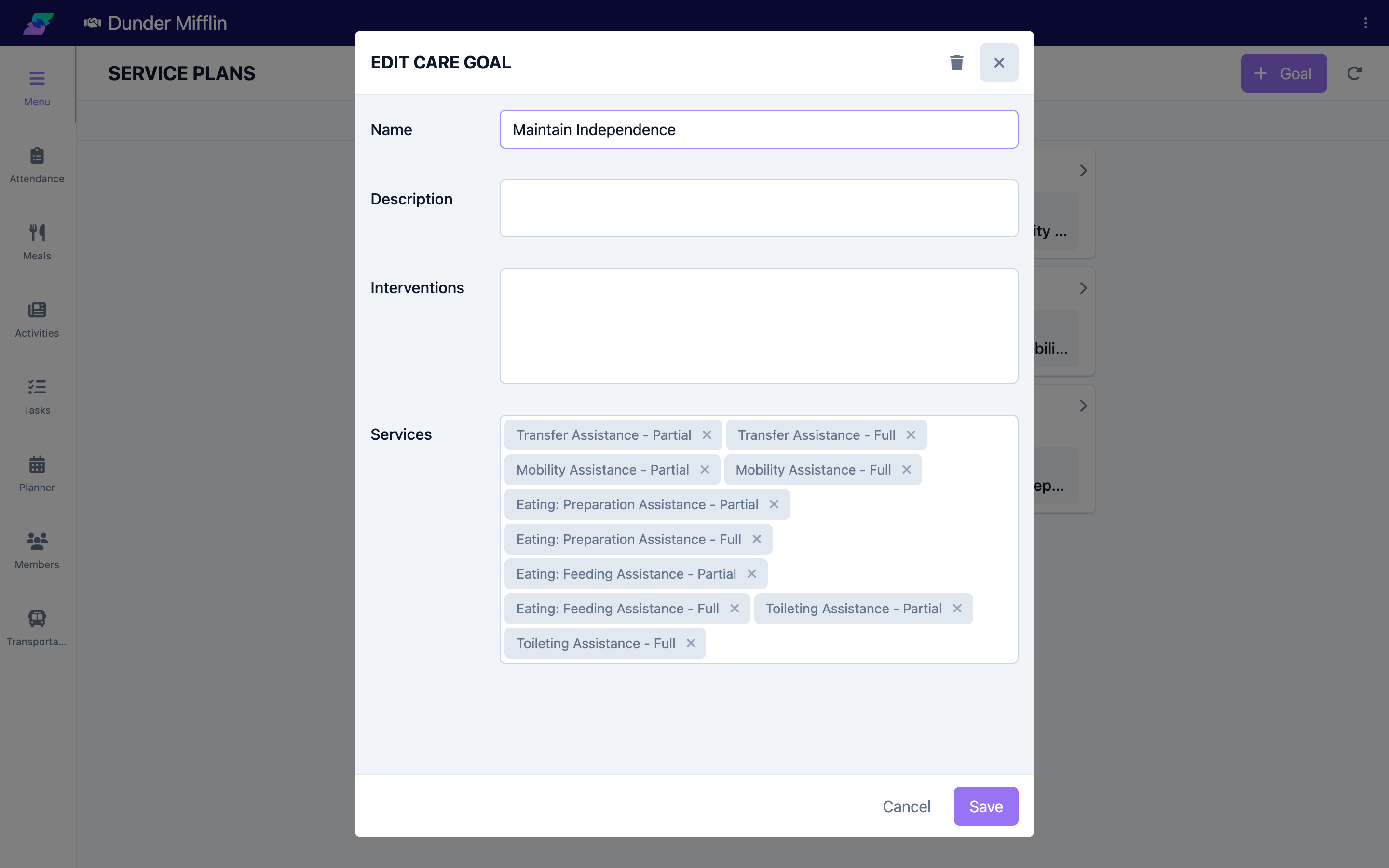Image resolution: width=1389 pixels, height=868 pixels.
Task: Remove Toileting Assistance - Partial service tag
Action: [957, 609]
